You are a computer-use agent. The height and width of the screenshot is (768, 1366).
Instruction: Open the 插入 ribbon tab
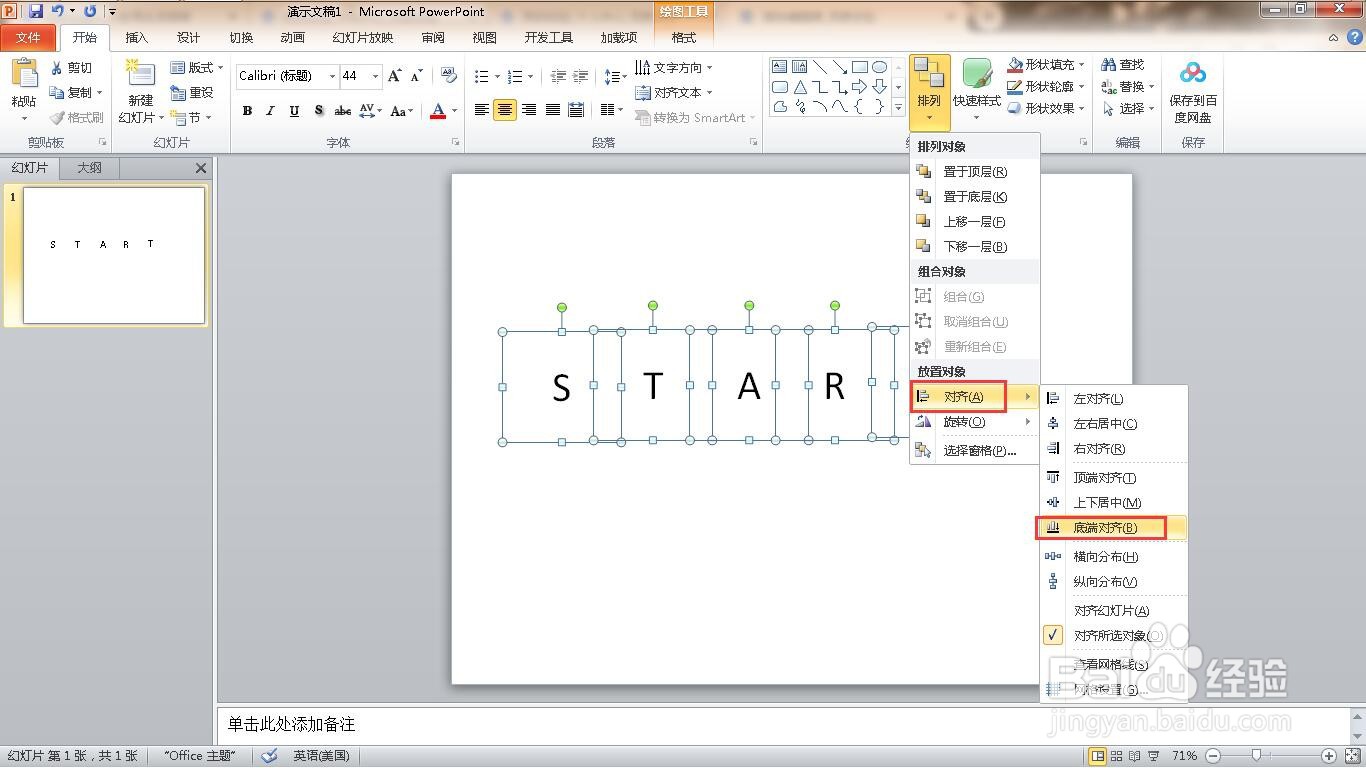click(x=137, y=37)
